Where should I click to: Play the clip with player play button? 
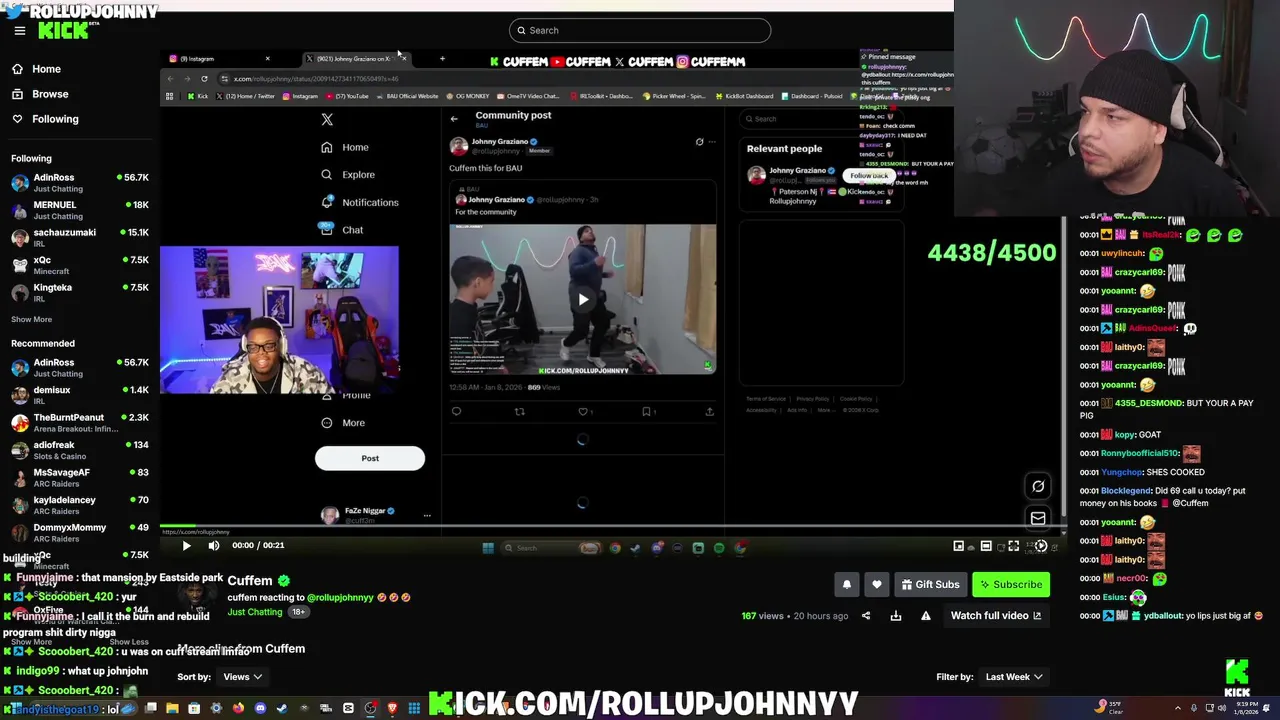click(186, 545)
